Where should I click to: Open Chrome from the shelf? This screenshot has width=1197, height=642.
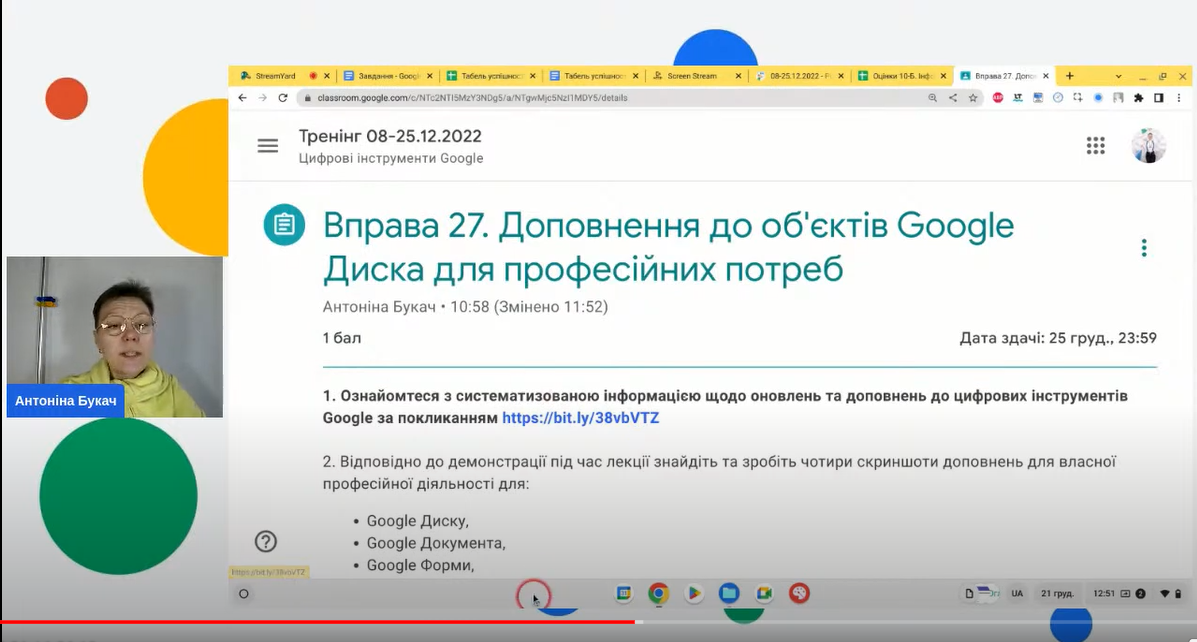[659, 593]
